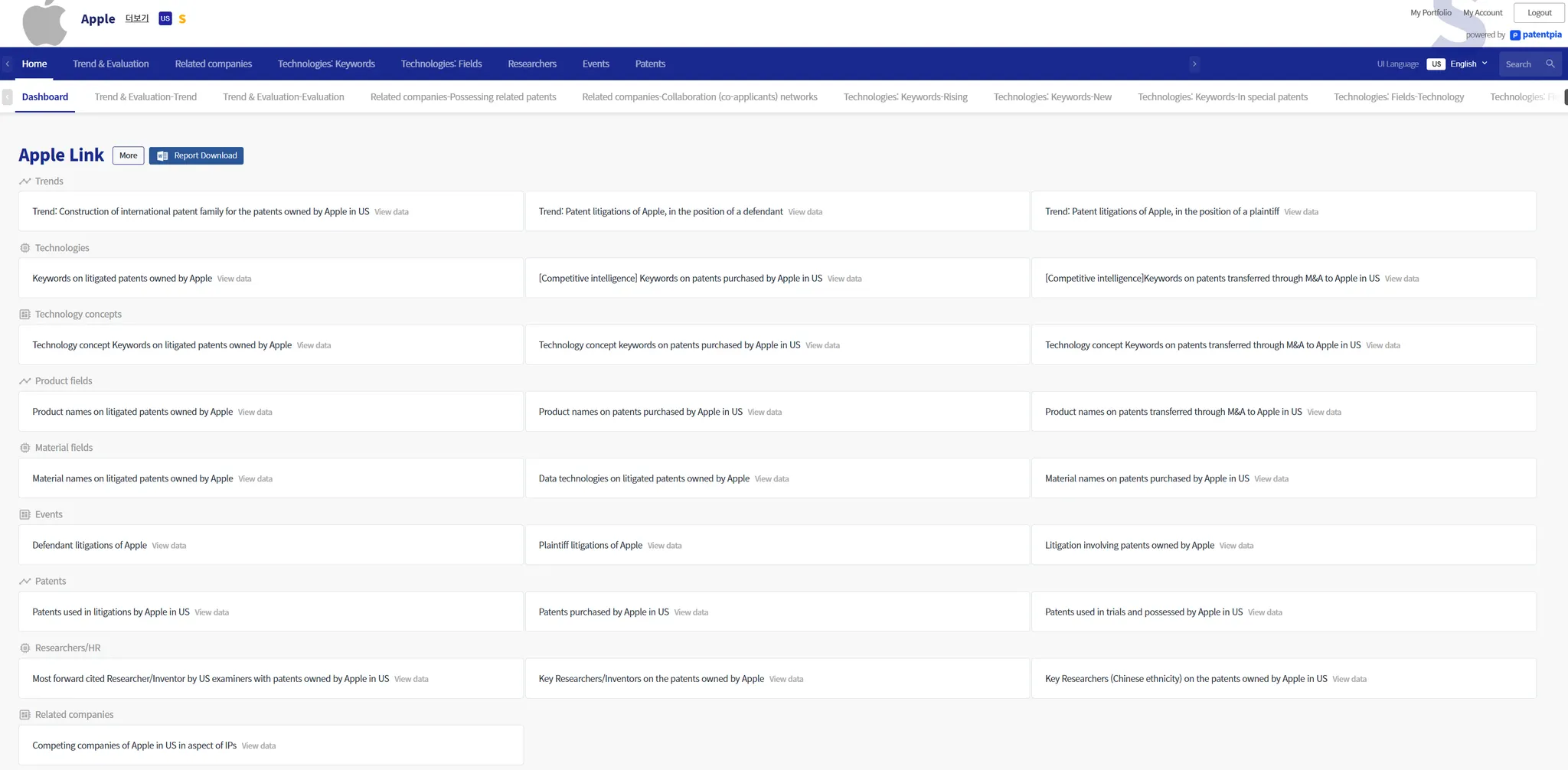Click the Apple logo icon

[45, 22]
